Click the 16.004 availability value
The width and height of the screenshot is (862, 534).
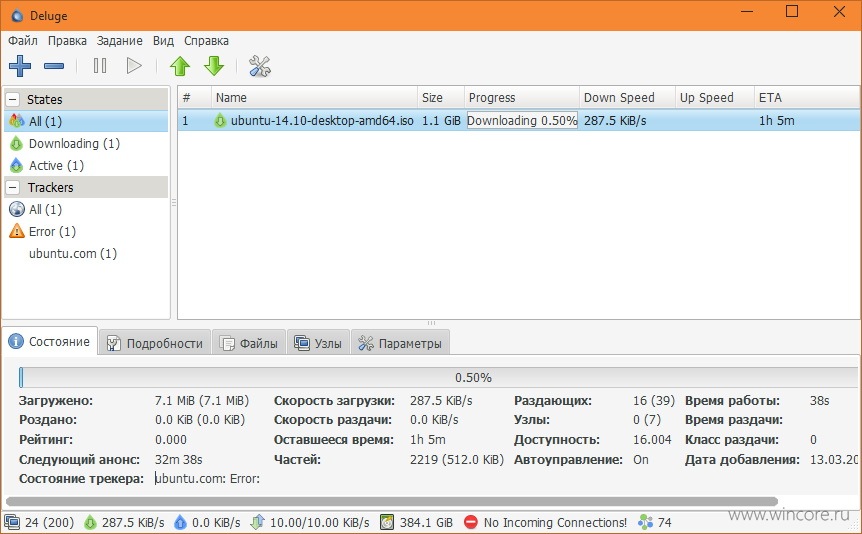[652, 440]
